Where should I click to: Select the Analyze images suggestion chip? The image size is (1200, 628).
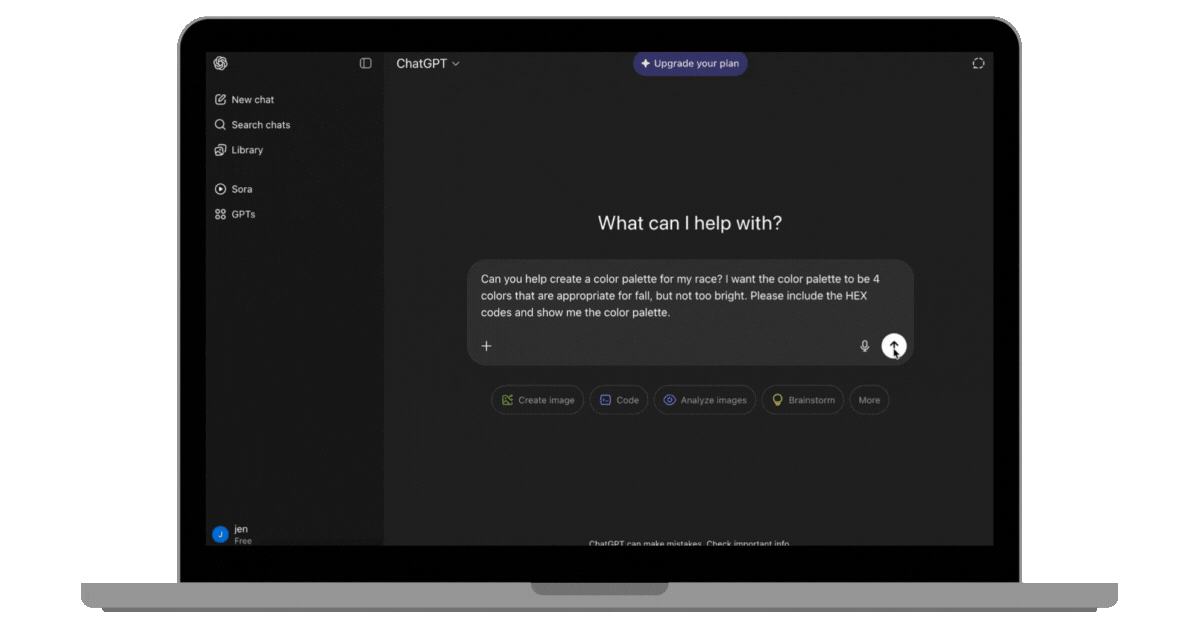pos(705,400)
